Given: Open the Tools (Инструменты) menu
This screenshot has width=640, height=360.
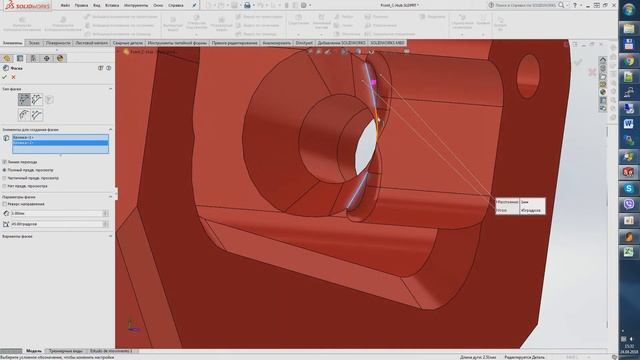Looking at the screenshot, I should click(x=136, y=5).
